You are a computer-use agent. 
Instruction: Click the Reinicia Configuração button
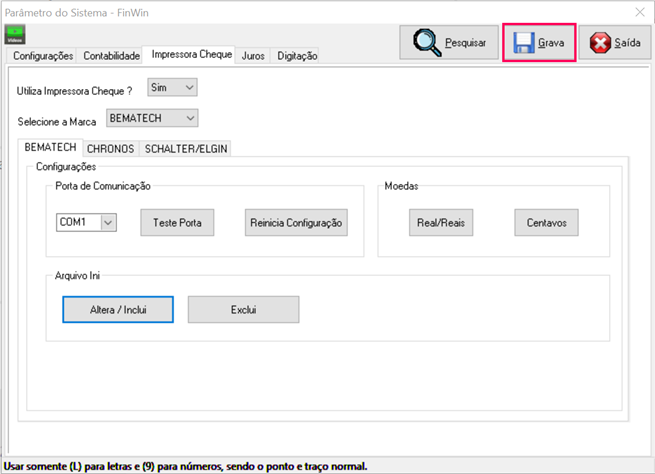296,222
